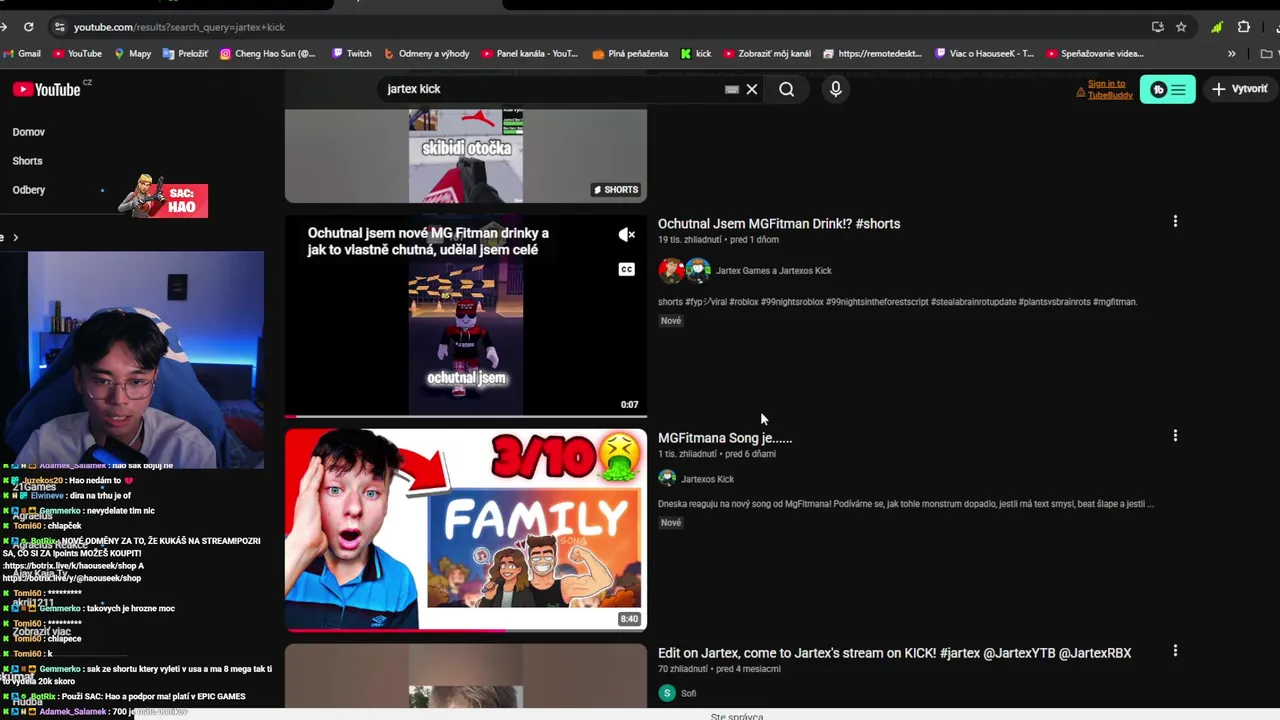1280x720 pixels.
Task: Click the Jartex Games first channel avatar
Action: 671,270
